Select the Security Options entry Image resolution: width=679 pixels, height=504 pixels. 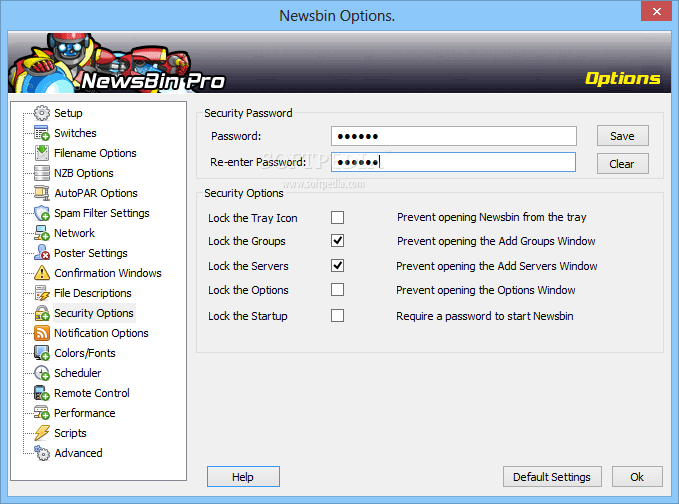click(94, 313)
